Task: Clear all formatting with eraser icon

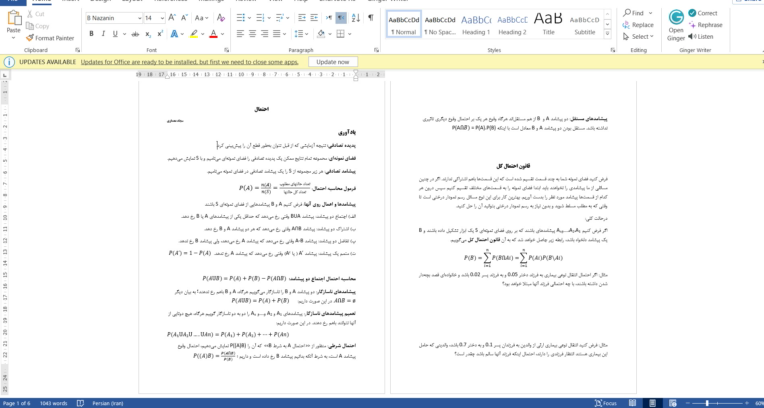Action: (x=221, y=18)
